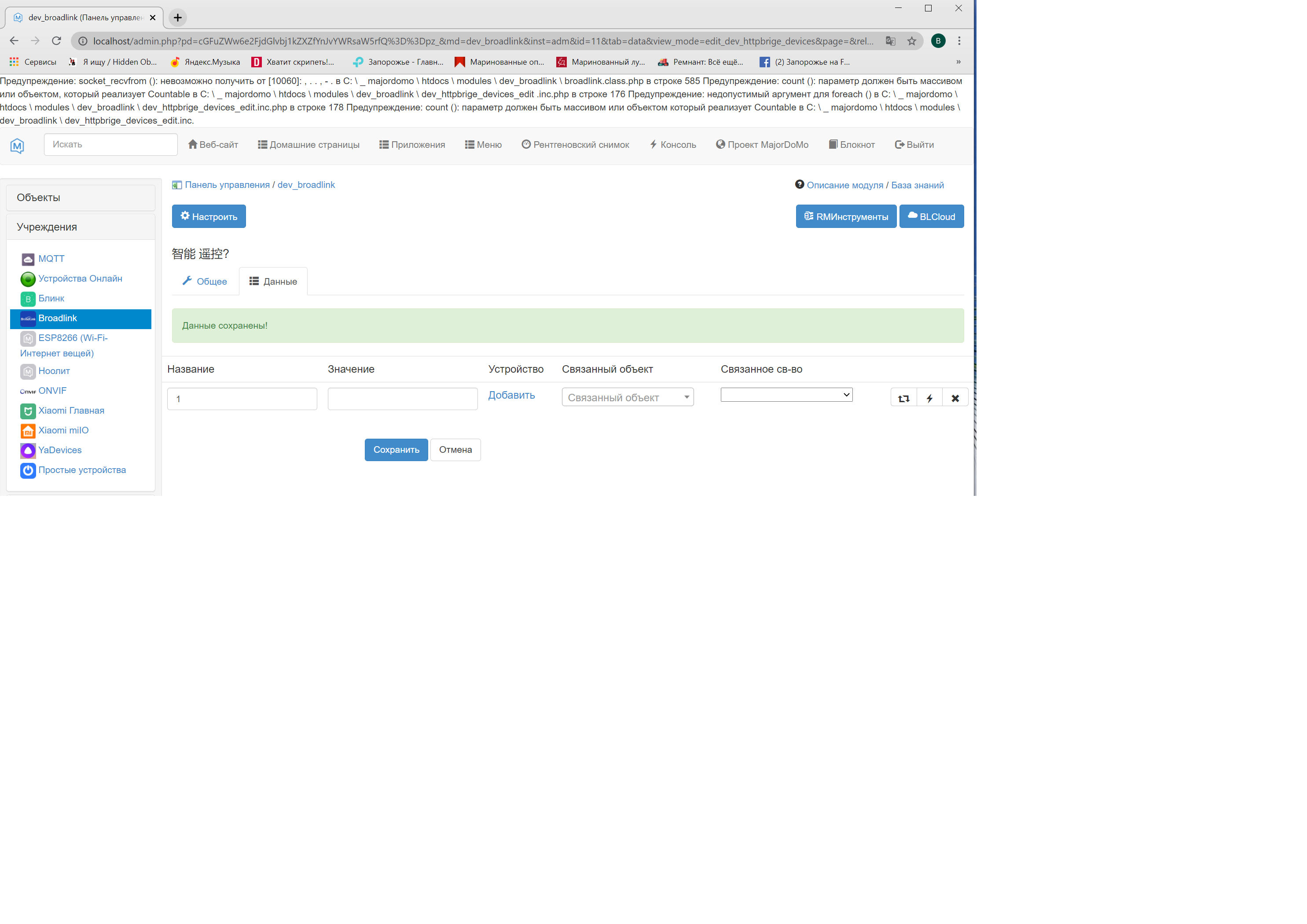
Task: Click the Значение input field
Action: [403, 399]
